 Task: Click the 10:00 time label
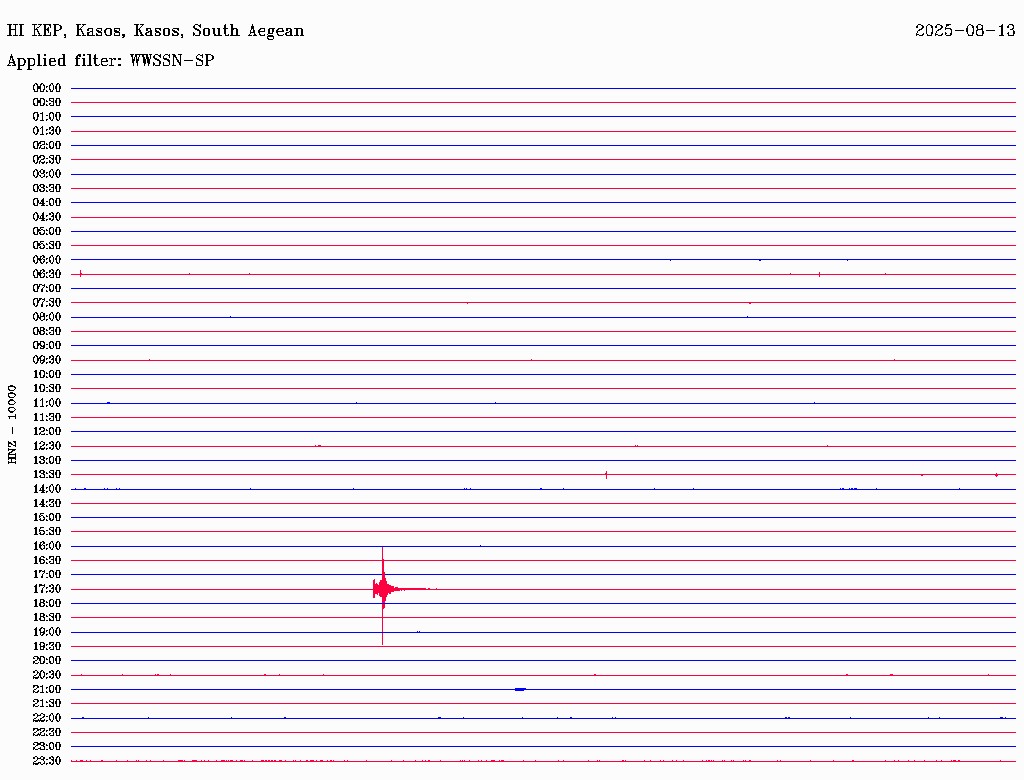[46, 374]
